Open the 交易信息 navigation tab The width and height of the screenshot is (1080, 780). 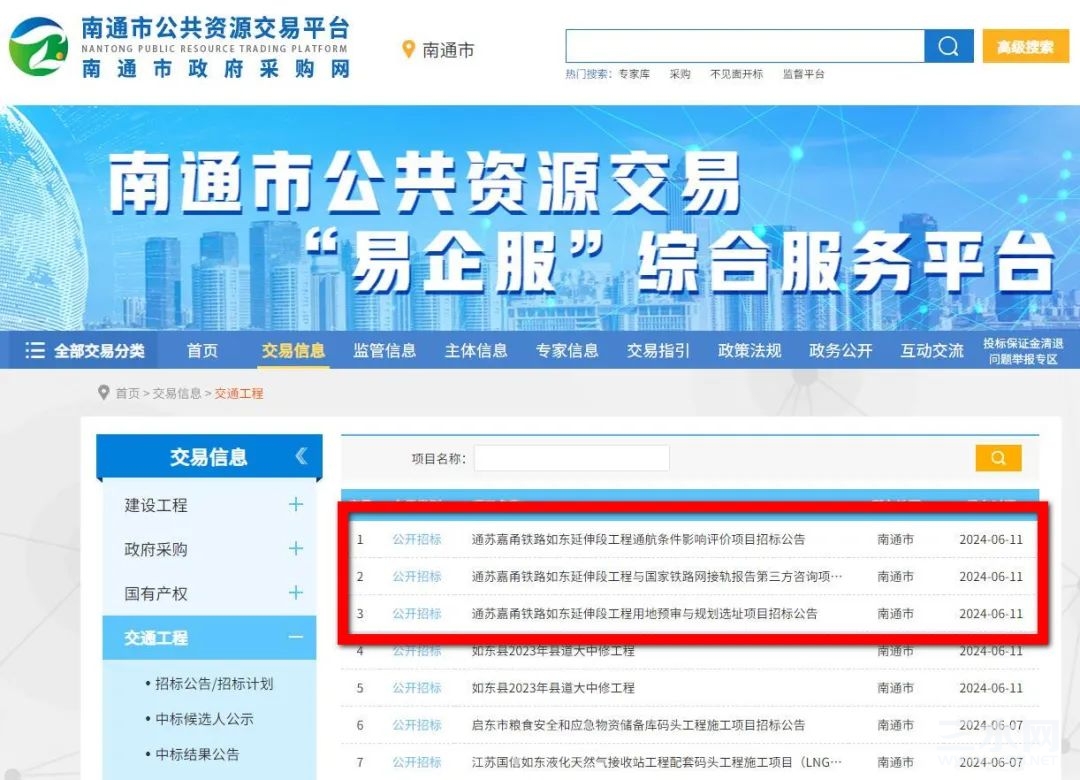(293, 351)
